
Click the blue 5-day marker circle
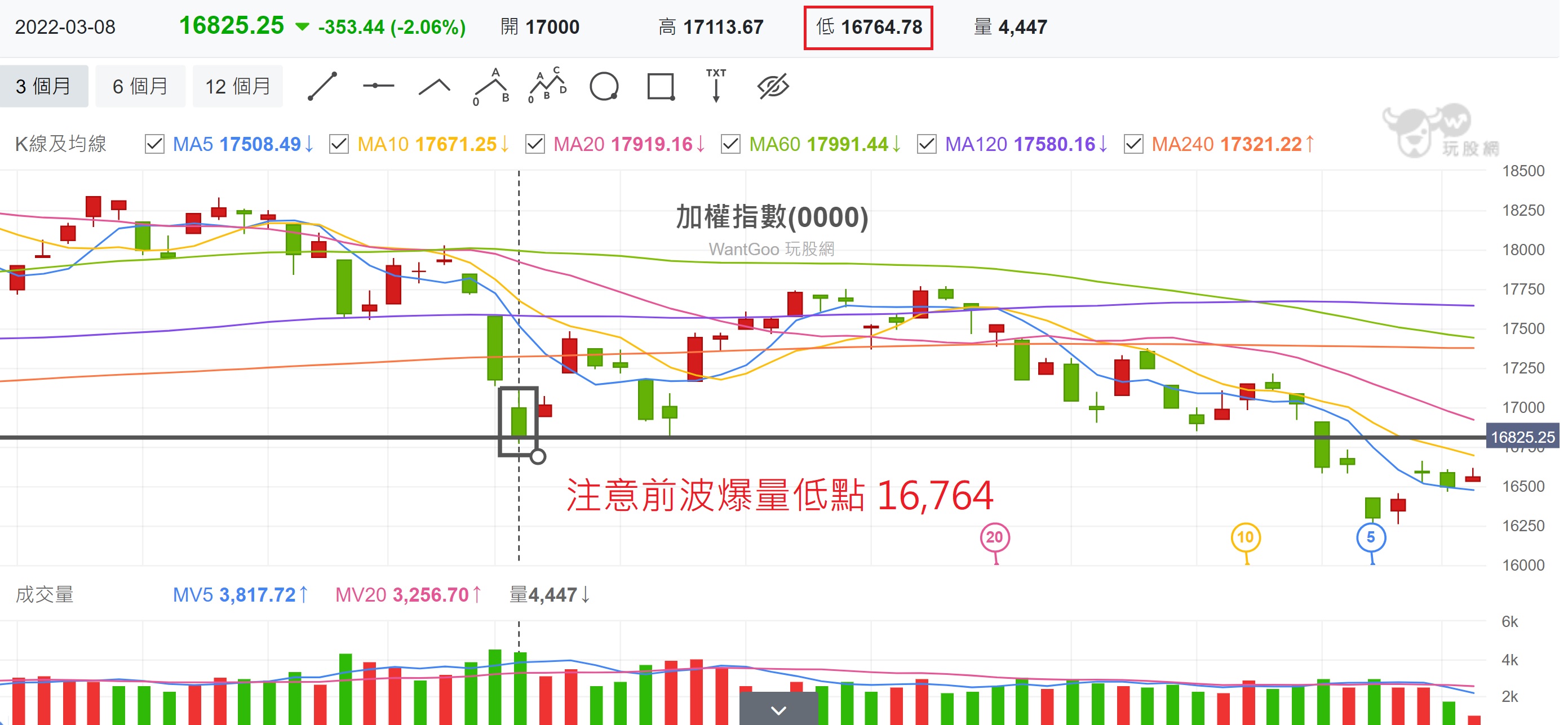1371,537
